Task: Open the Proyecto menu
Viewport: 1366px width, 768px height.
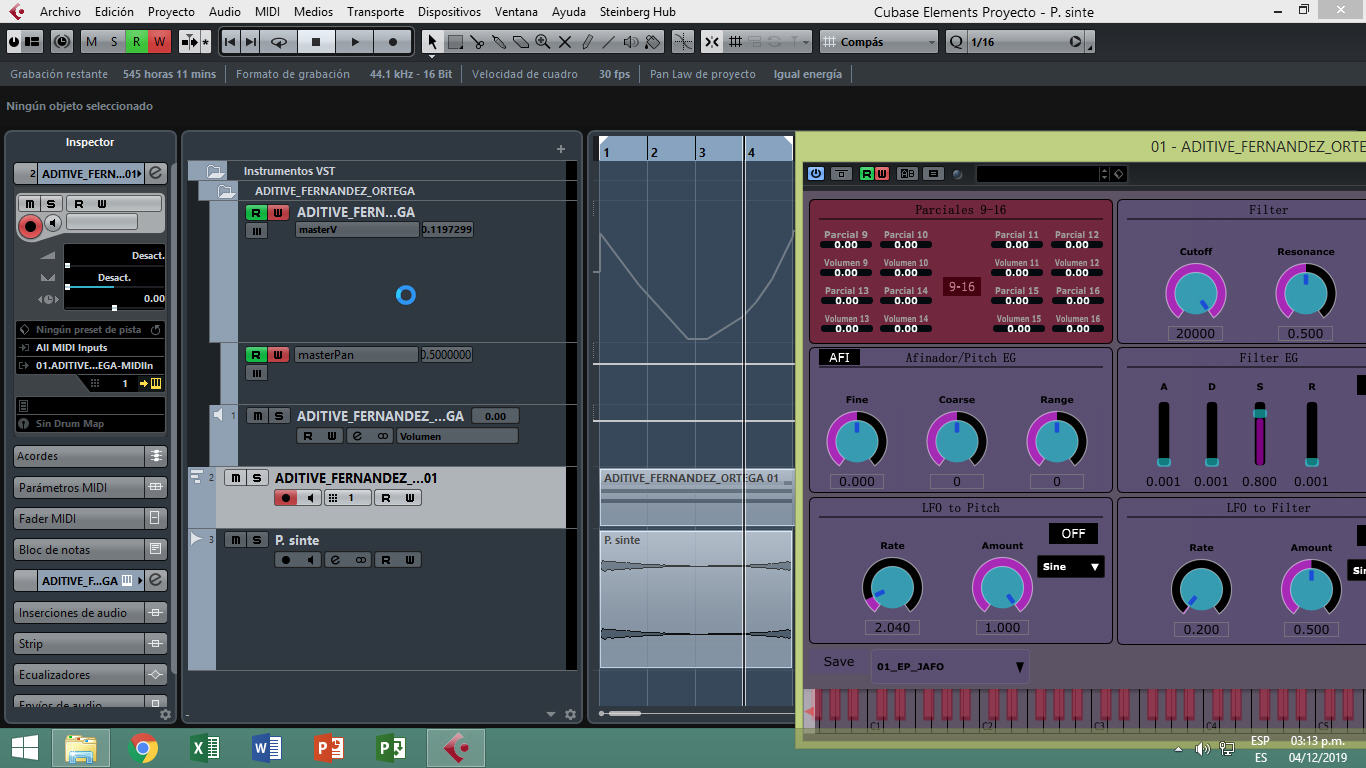Action: (171, 12)
